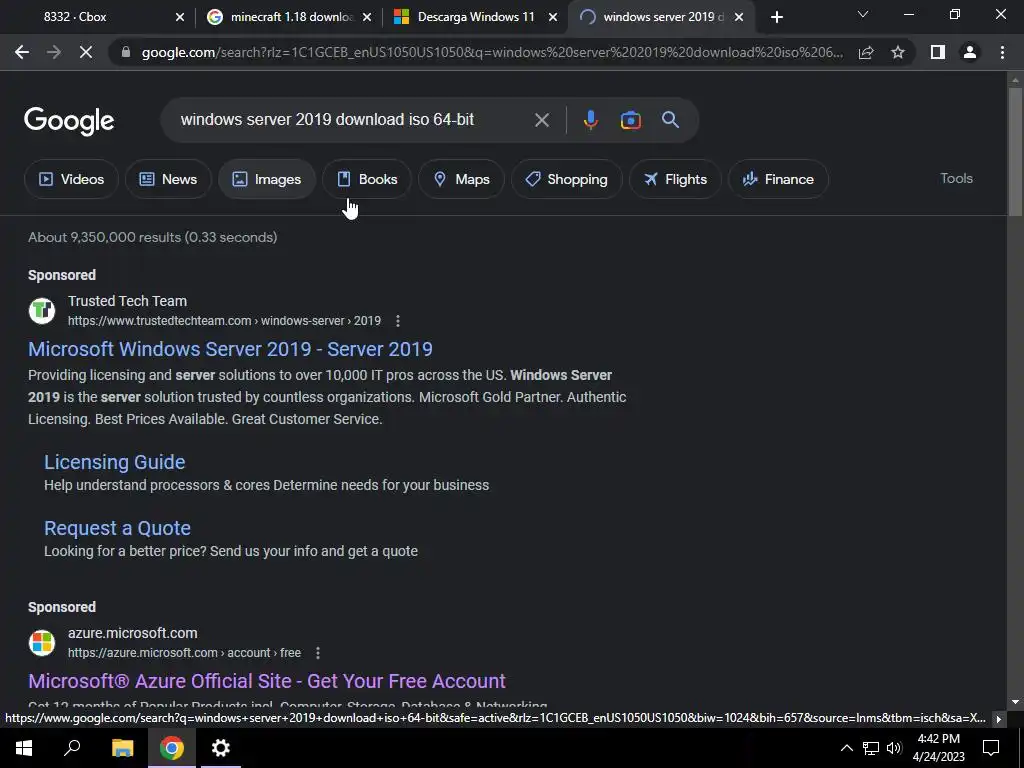Switch to Maps results
Screen dimensions: 1024x768
pyautogui.click(x=462, y=179)
